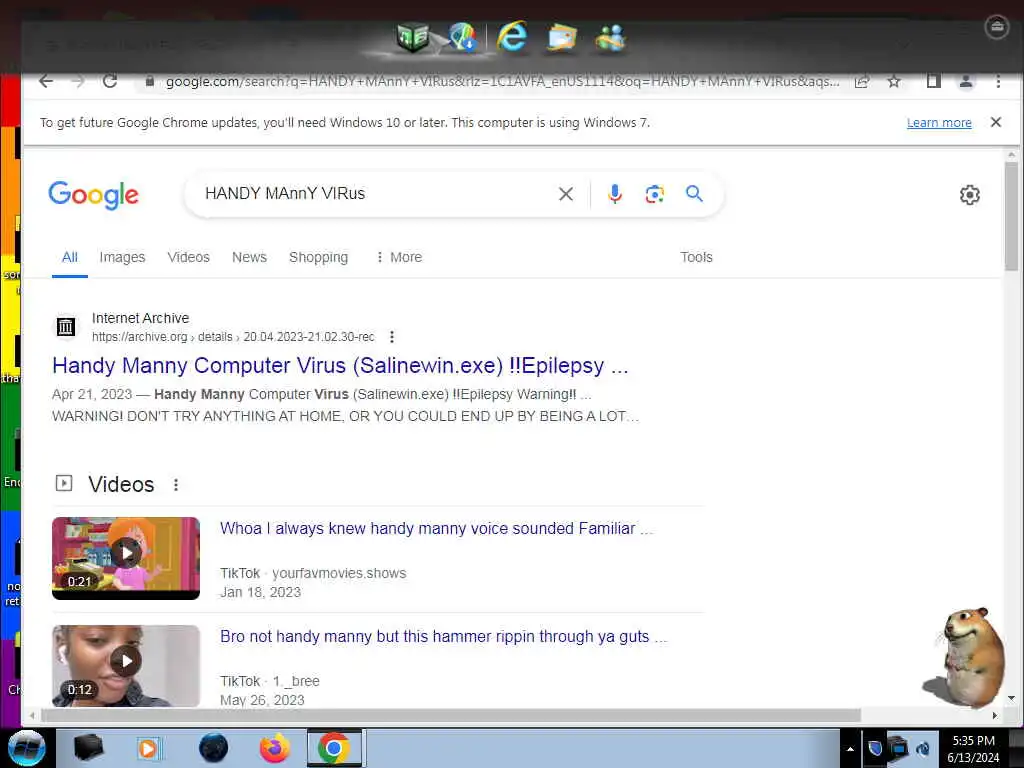
Task: Switch to the Images tab
Action: 122,257
